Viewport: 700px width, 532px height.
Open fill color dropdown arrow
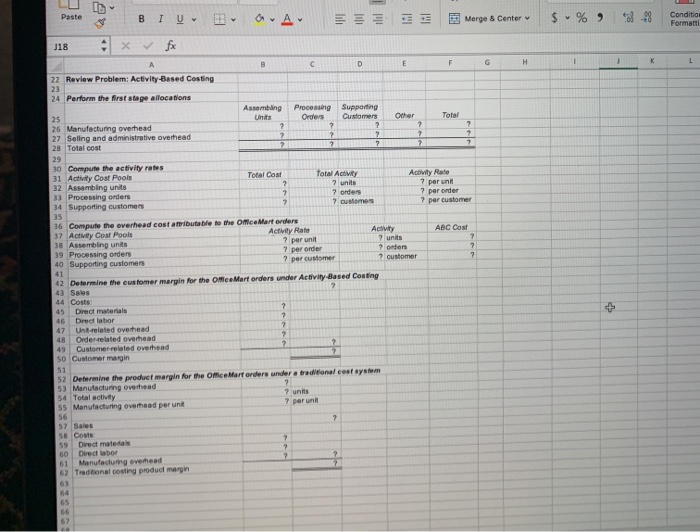(272, 20)
